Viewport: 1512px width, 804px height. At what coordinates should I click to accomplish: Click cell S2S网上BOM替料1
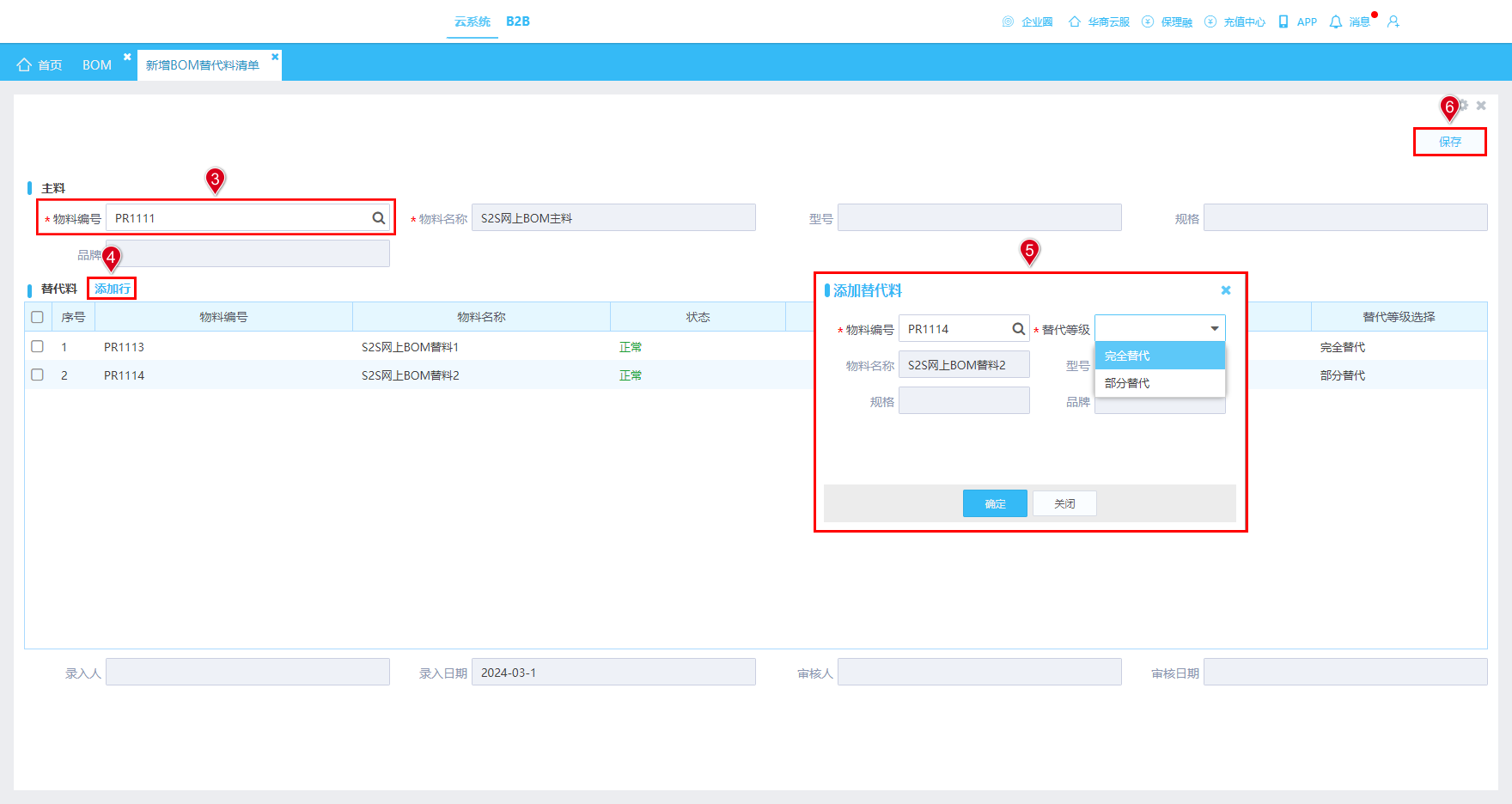coord(411,347)
